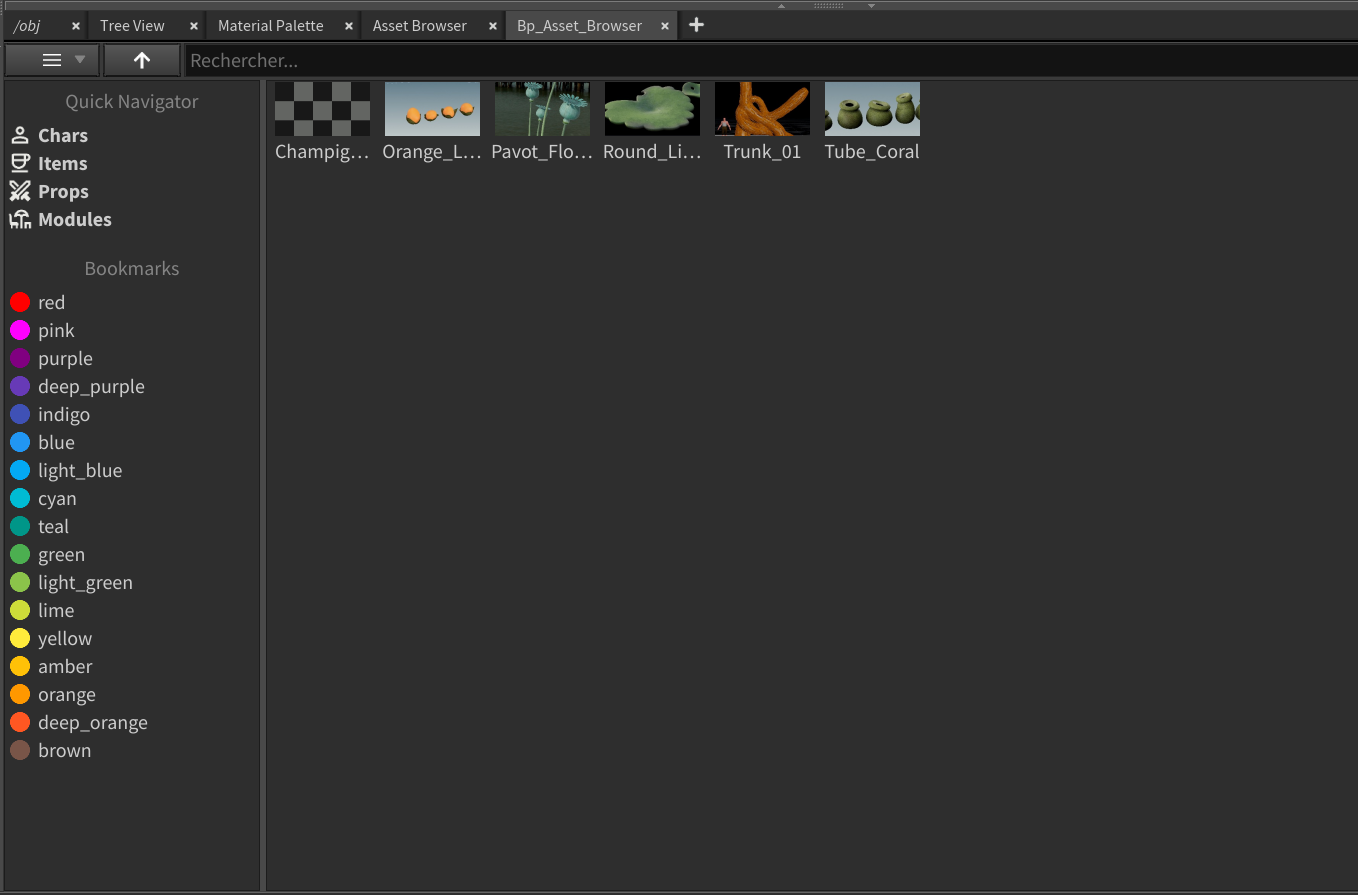Click the amber bookmark label
The height and width of the screenshot is (895, 1358).
pyautogui.click(x=65, y=667)
